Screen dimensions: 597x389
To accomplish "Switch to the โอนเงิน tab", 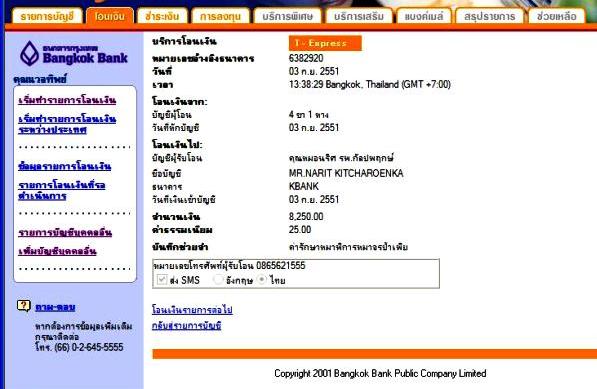I will coord(110,16).
